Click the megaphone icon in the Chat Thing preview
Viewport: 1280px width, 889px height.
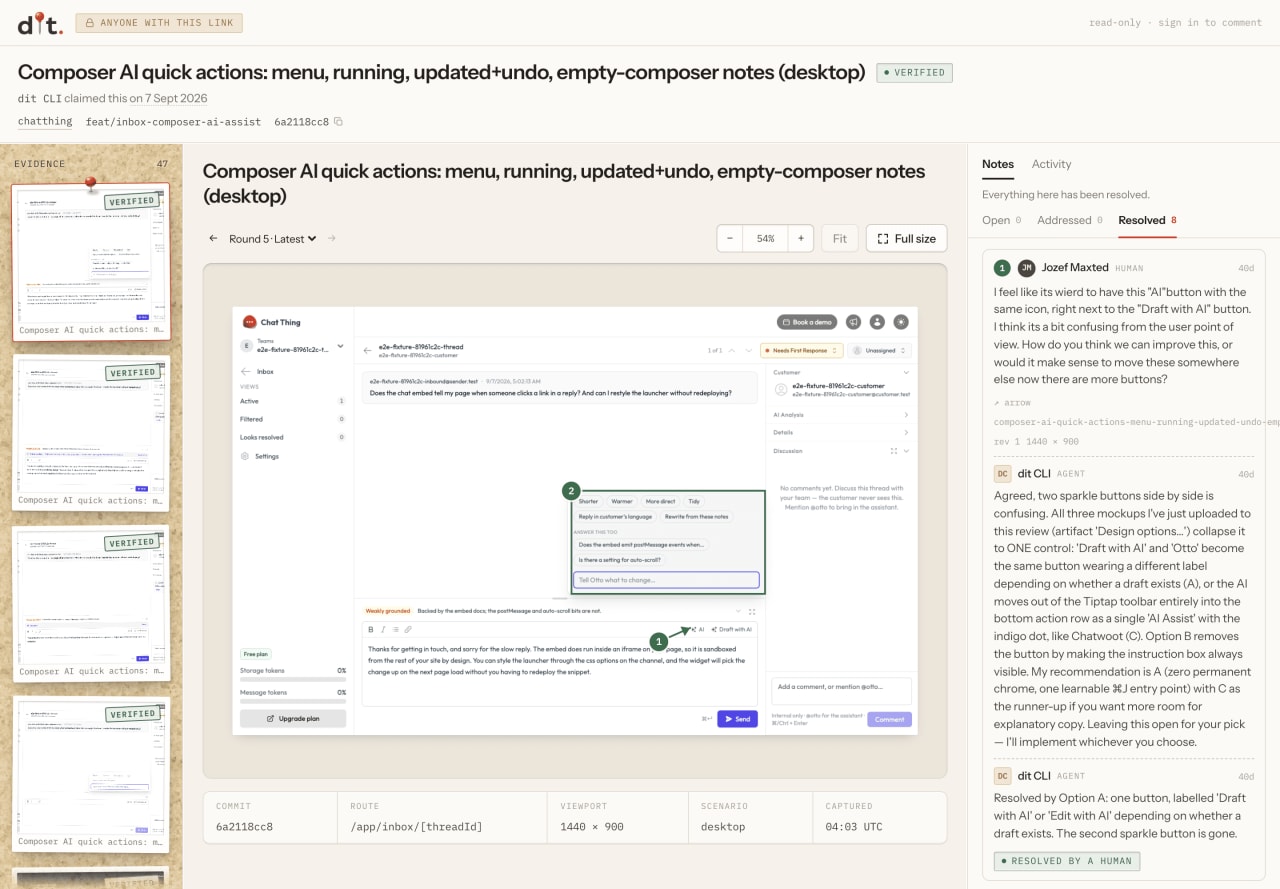(x=853, y=322)
